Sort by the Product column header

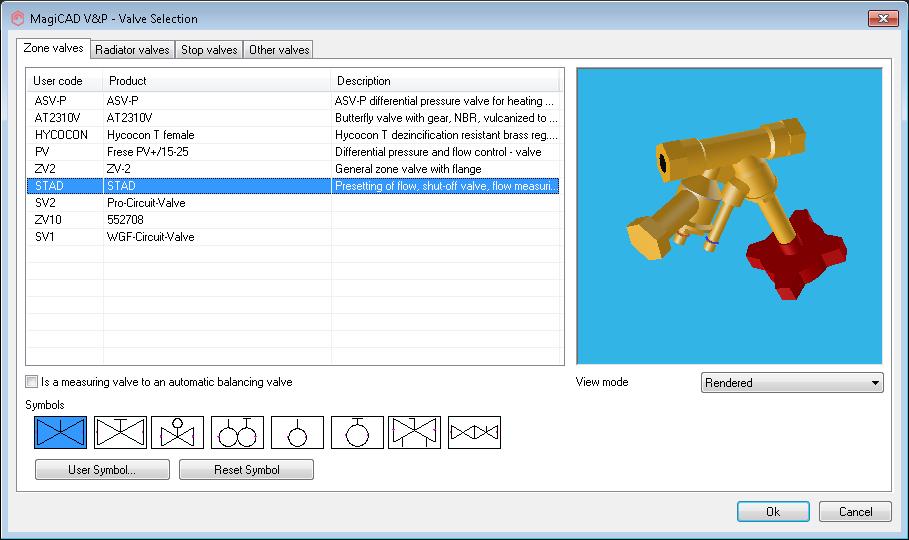click(x=217, y=81)
